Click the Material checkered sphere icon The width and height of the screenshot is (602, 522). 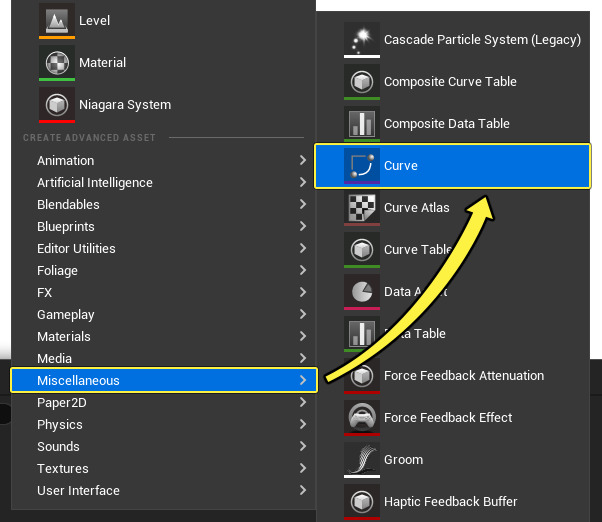click(x=57, y=63)
